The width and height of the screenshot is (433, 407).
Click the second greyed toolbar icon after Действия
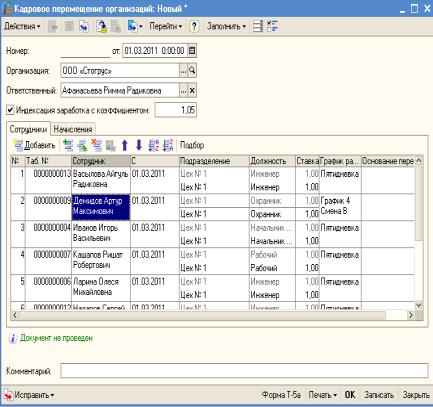(69, 26)
